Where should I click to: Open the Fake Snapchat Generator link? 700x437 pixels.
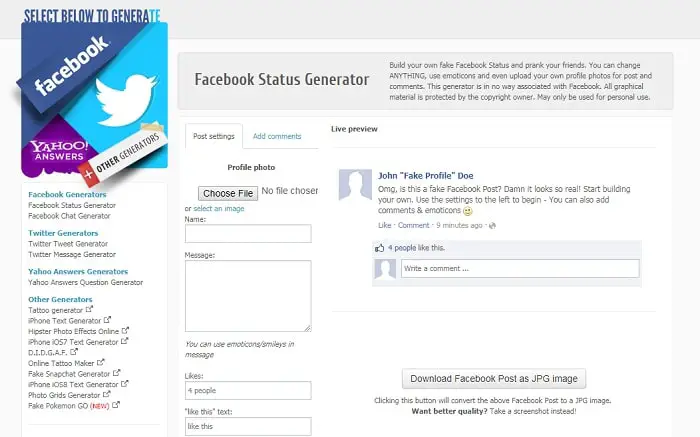tap(69, 374)
